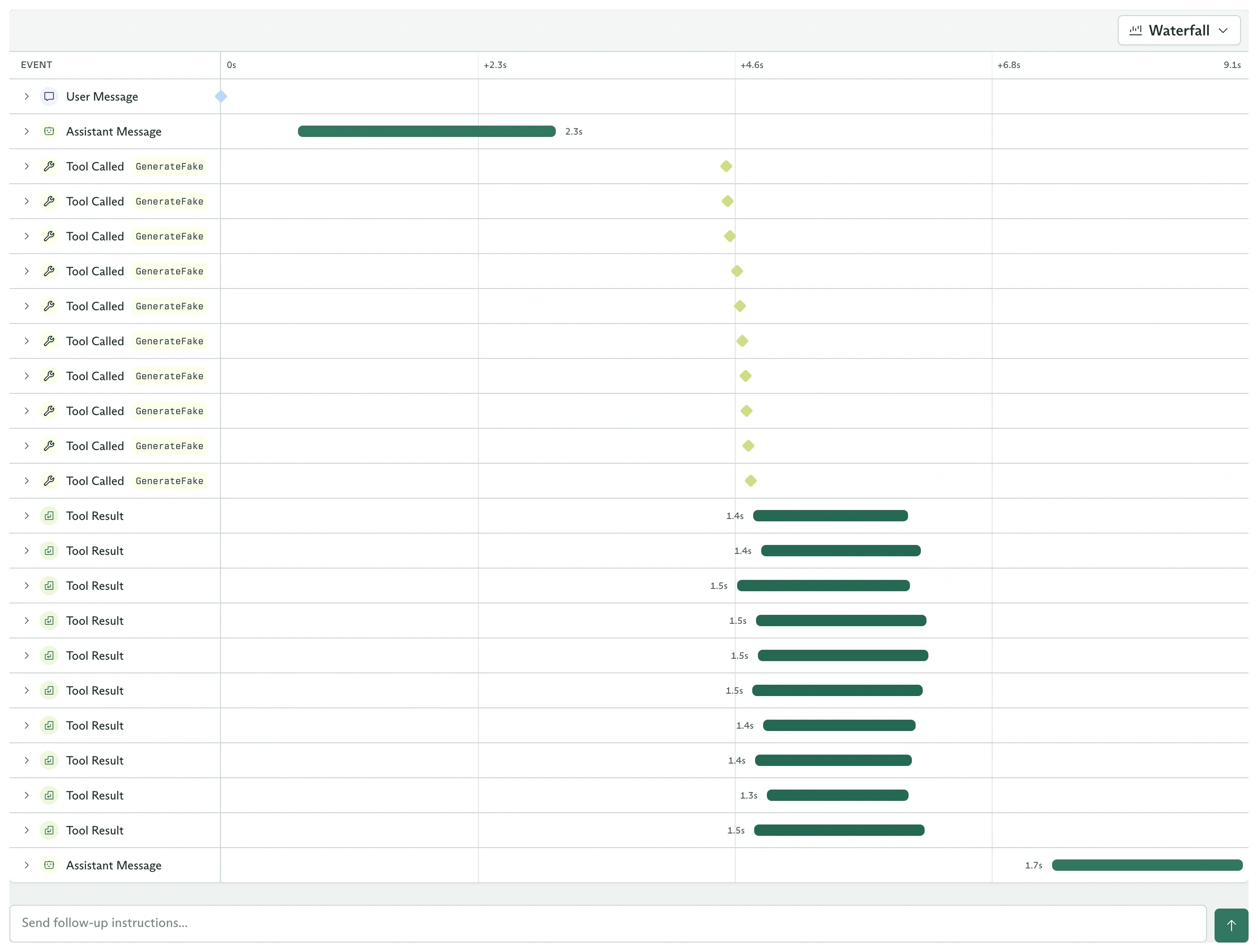Screen dimensions: 1258x952
Task: Expand the first Tool Called GenerateFake row
Action: [27, 167]
